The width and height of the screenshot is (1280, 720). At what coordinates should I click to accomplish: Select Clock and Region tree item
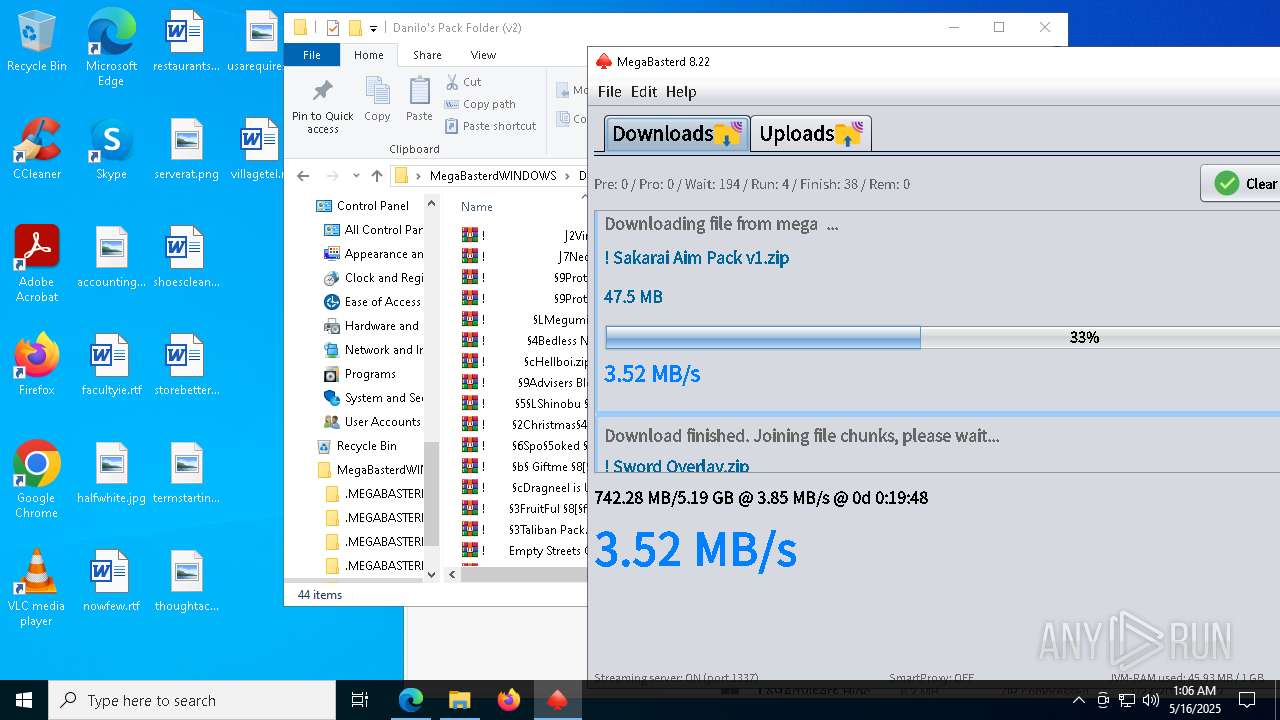coord(373,278)
